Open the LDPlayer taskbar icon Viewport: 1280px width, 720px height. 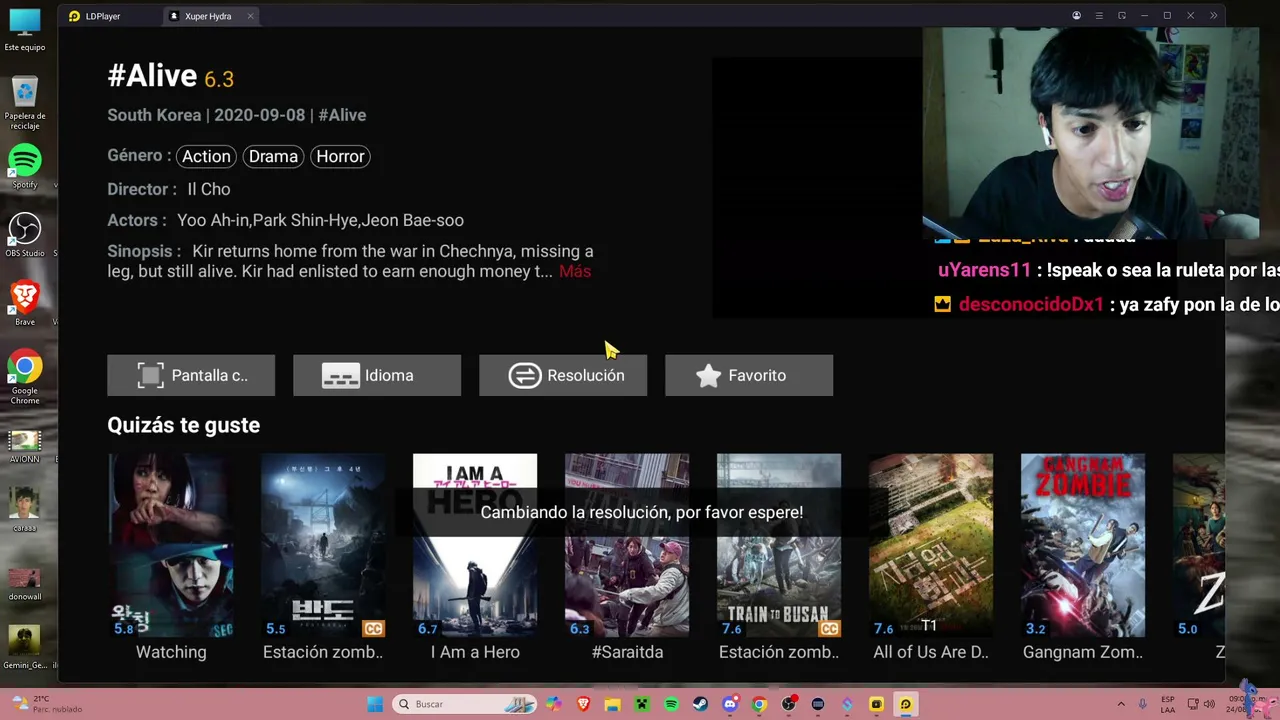pos(906,704)
